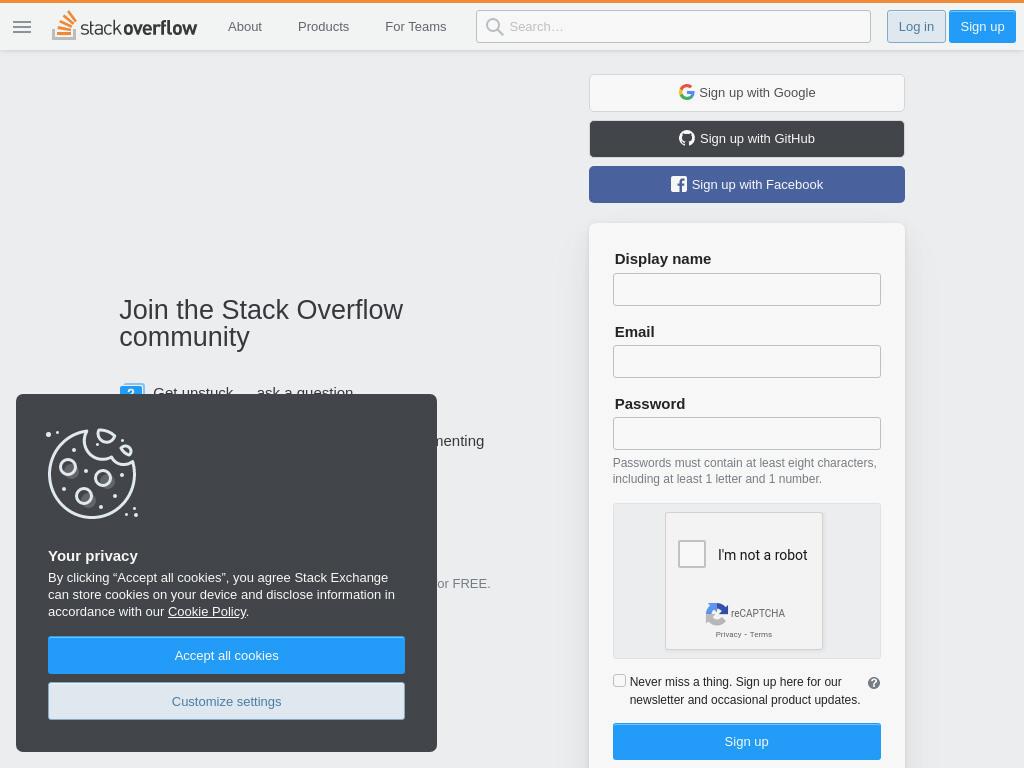This screenshot has width=1024, height=768.
Task: Click the password requirements hint text
Action: click(744, 471)
